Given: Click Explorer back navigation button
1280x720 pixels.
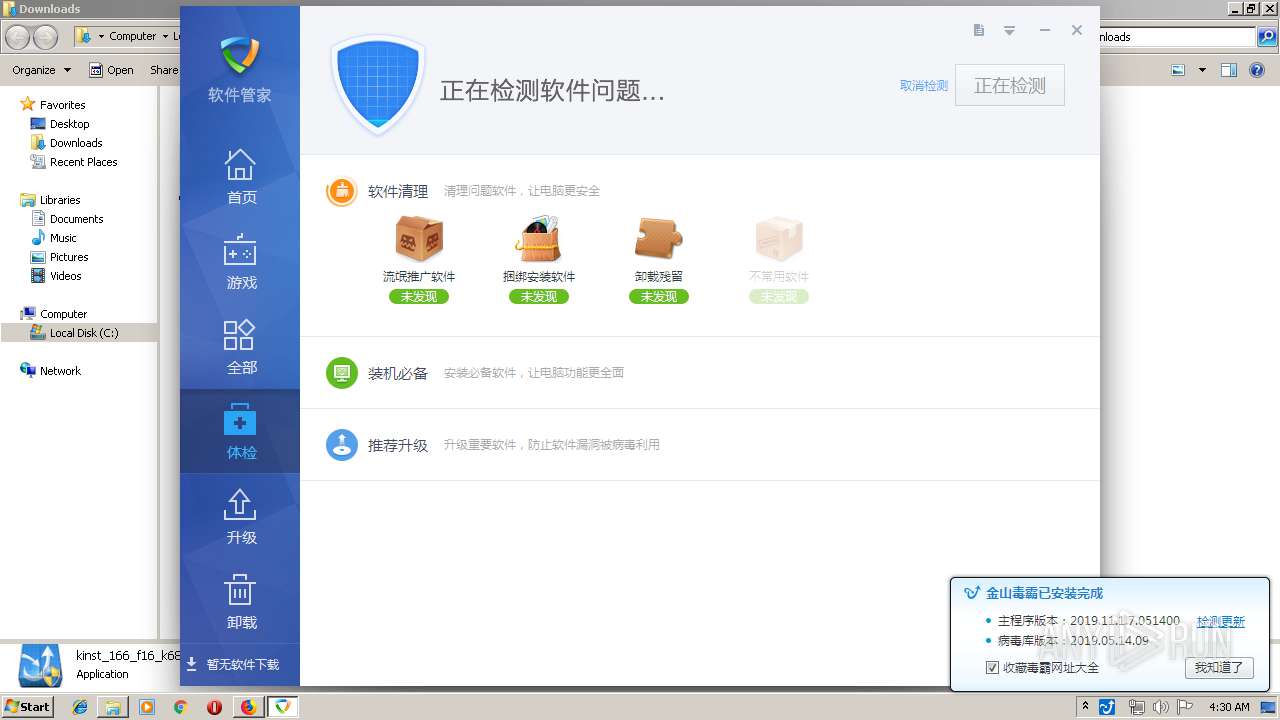Looking at the screenshot, I should click(18, 37).
